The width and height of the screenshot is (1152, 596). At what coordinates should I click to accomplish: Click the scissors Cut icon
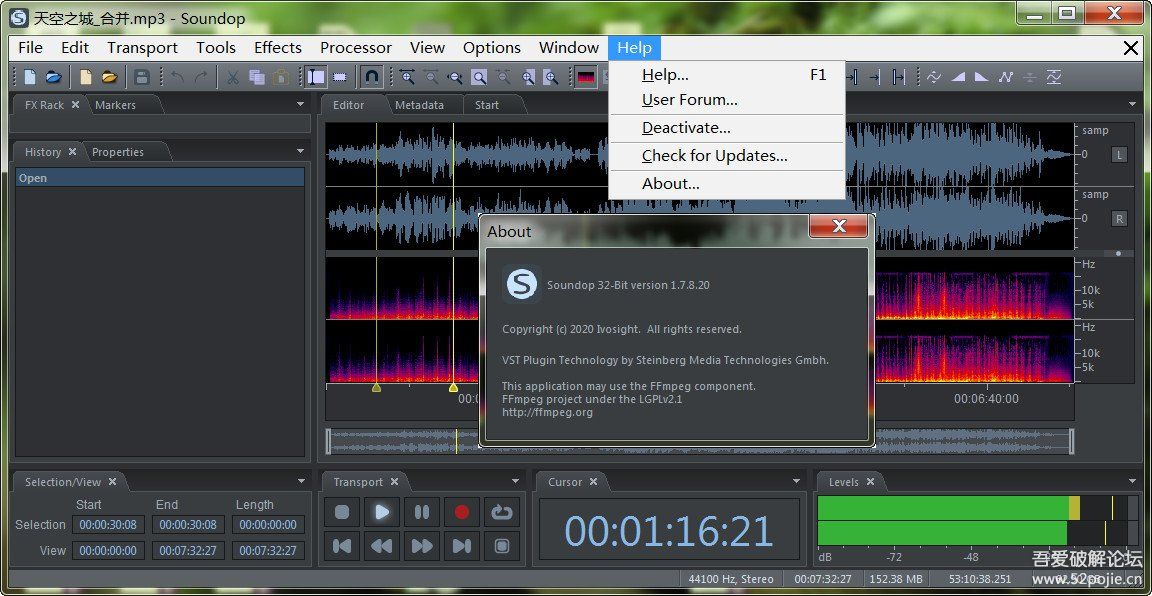pyautogui.click(x=233, y=76)
